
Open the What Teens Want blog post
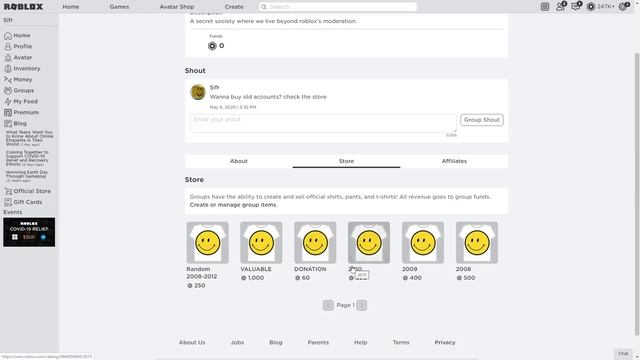[29, 138]
